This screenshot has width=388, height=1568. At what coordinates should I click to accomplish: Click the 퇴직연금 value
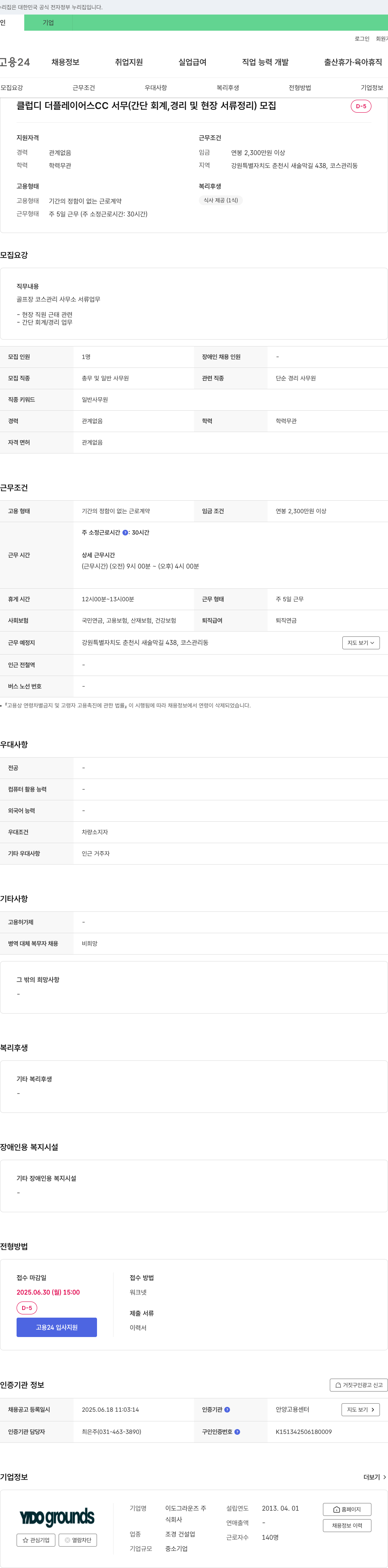286,621
